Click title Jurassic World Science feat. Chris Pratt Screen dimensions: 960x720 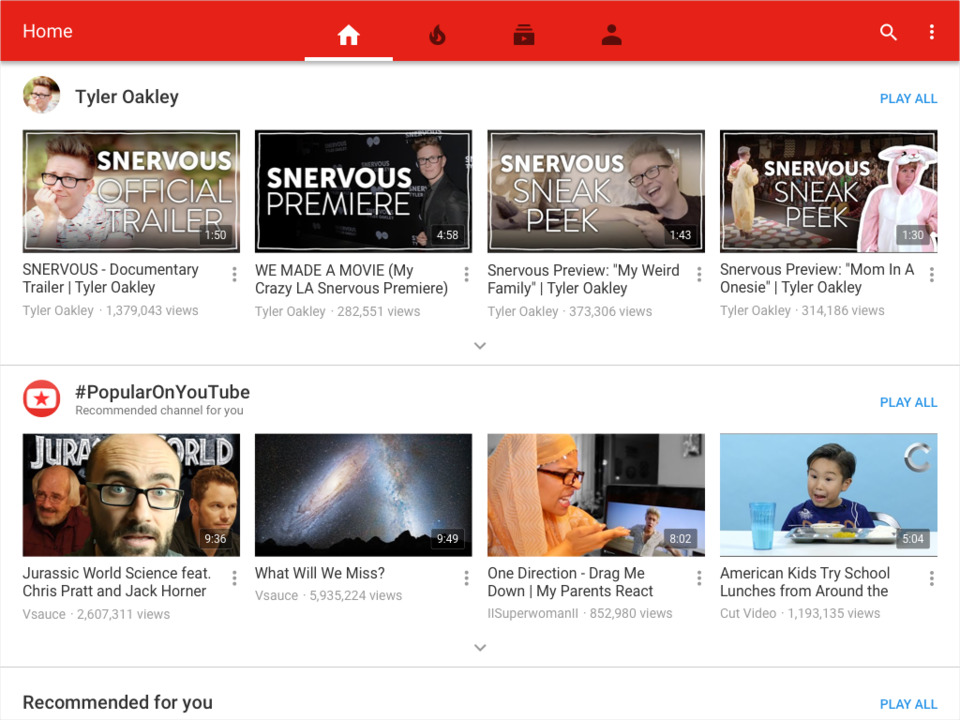click(116, 582)
